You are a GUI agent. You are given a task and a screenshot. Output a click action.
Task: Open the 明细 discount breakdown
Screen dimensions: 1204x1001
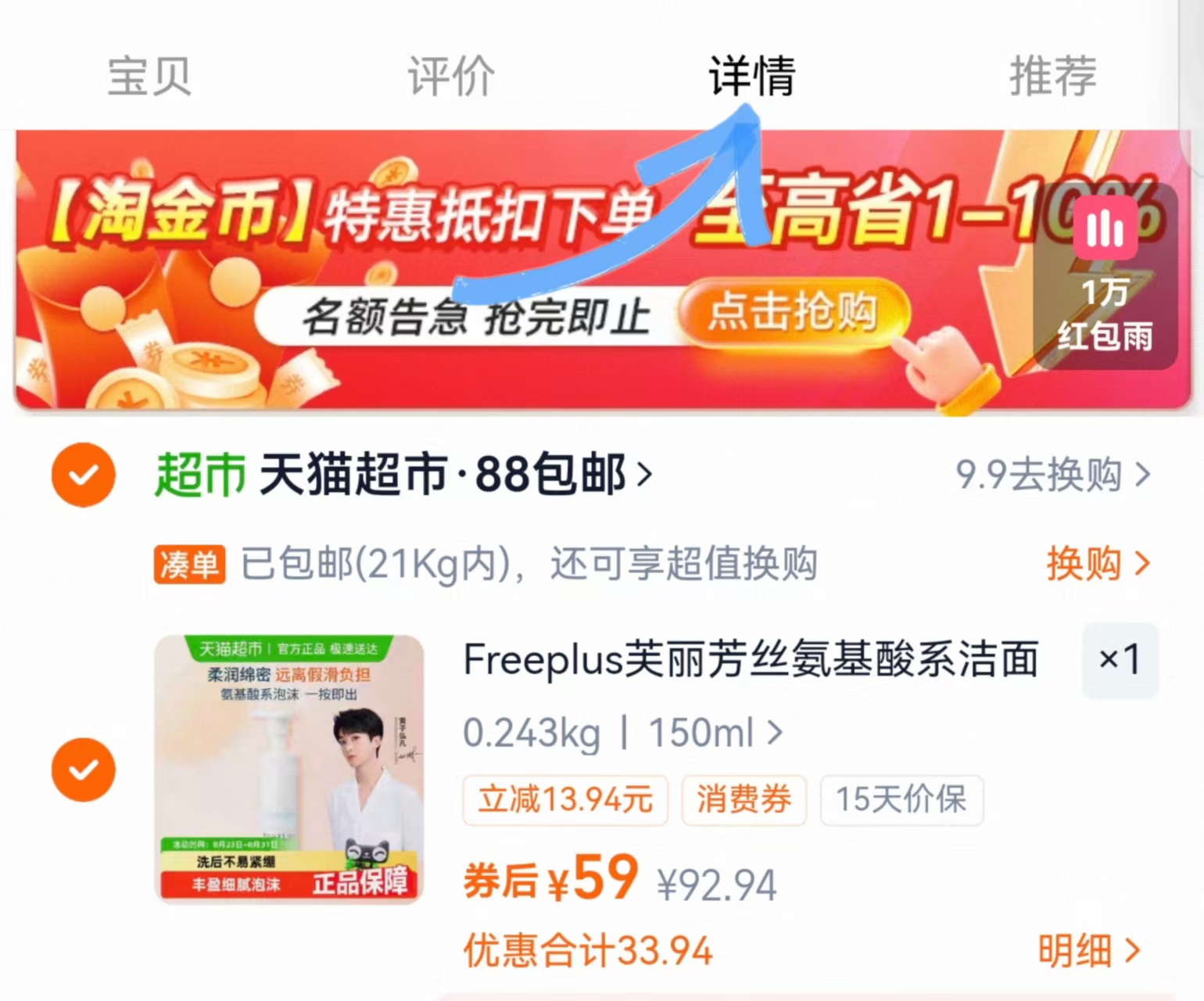tap(1088, 951)
